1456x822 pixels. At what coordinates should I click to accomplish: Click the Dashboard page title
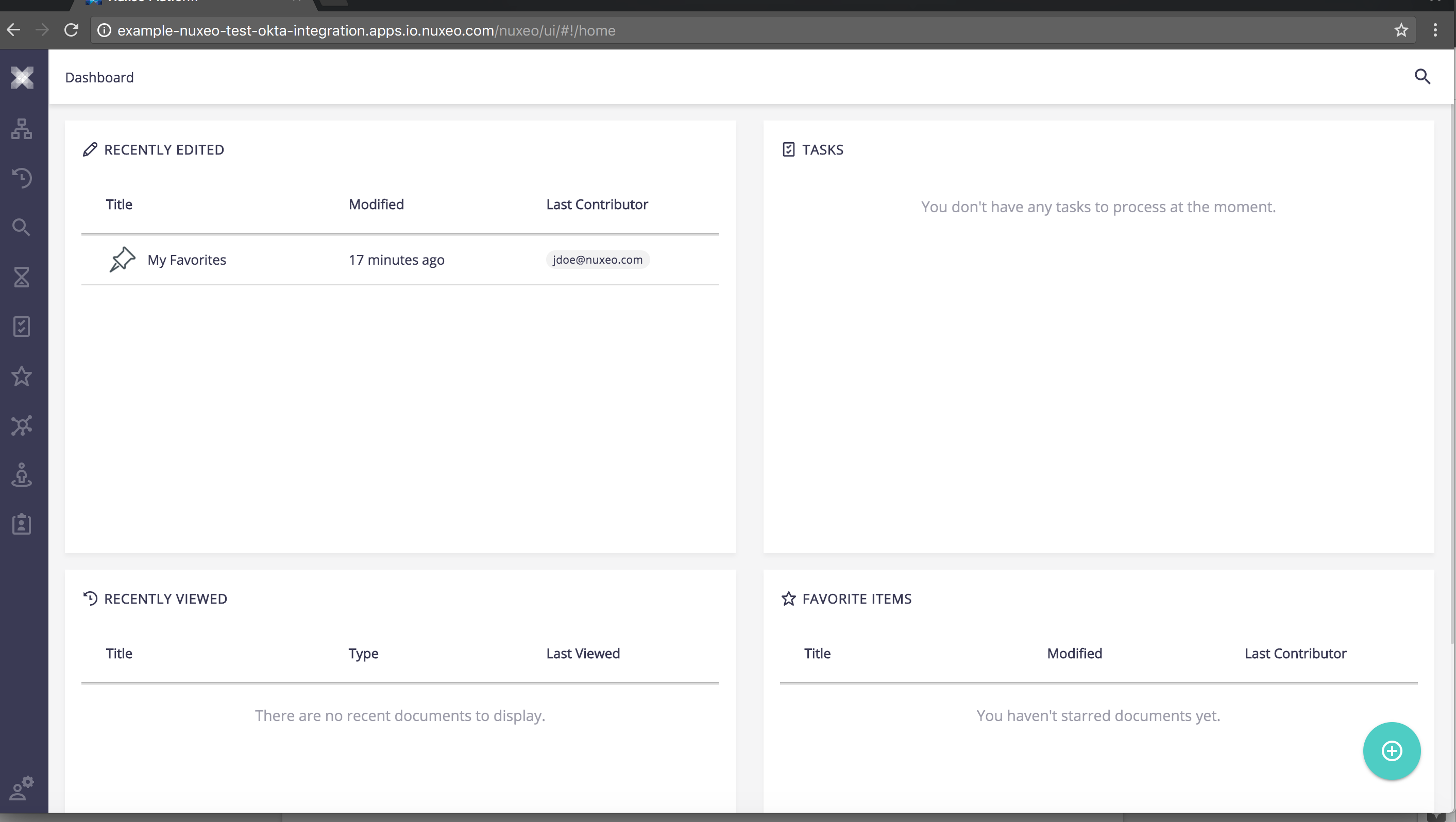tap(99, 77)
